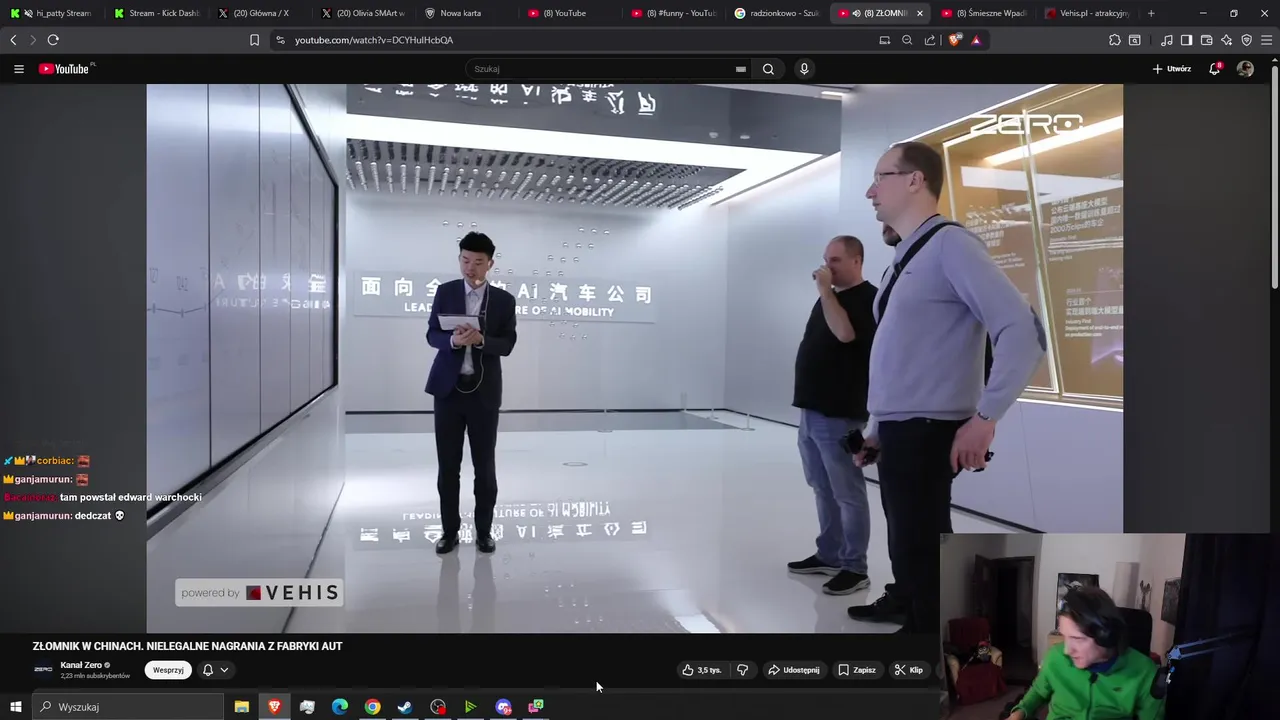Switch to the Vehis.pl tab
The image size is (1280, 720).
(x=1088, y=13)
